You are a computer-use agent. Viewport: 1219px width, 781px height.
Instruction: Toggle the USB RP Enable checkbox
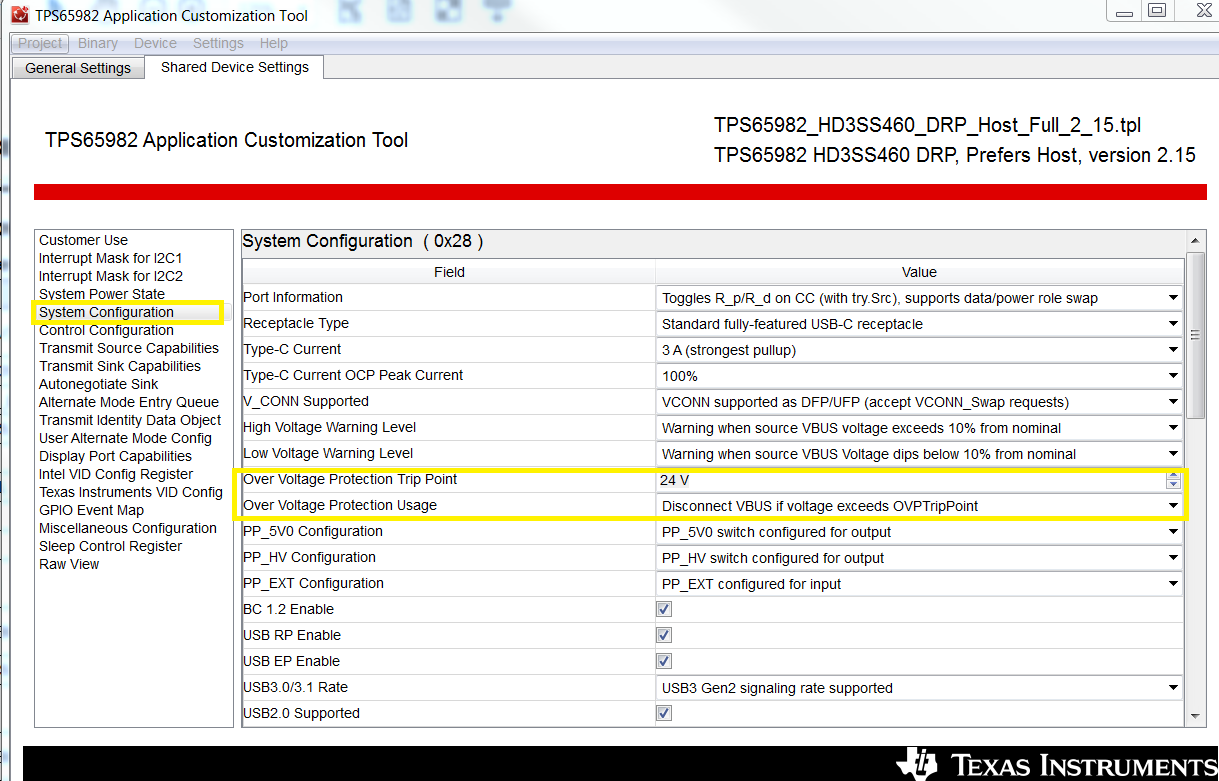click(x=664, y=635)
